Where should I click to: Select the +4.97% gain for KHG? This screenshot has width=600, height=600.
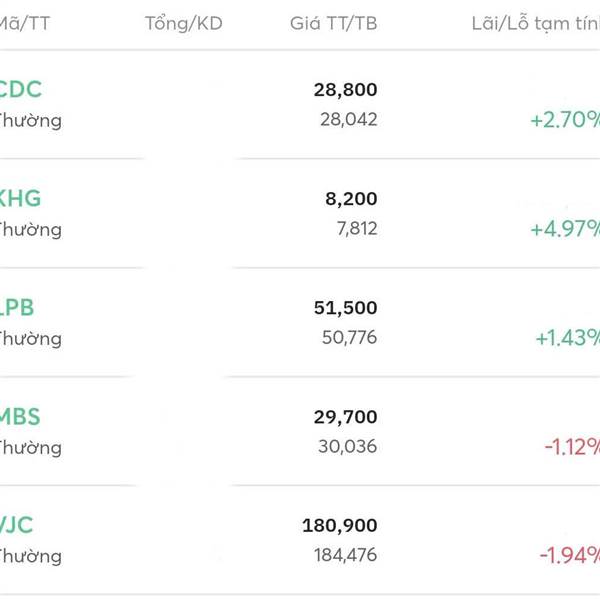(x=565, y=229)
